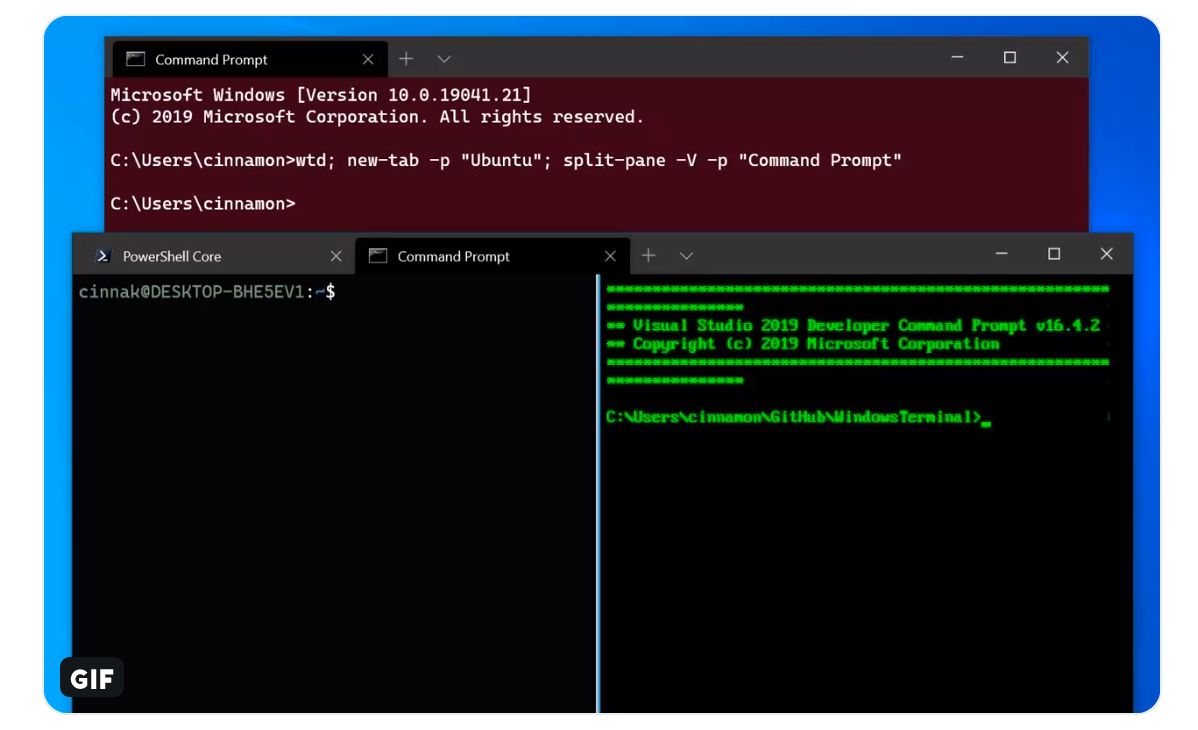Click the cmd icon on the back window tab

coord(136,59)
